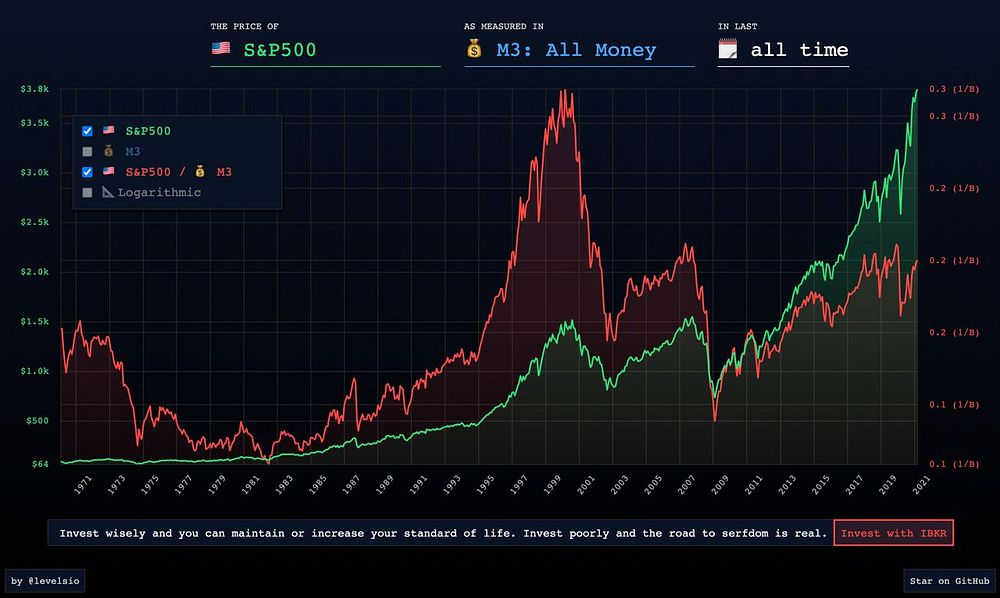Screen dimensions: 1000x598
Task: Click the 1987 year label on the x-axis
Action: 351,485
